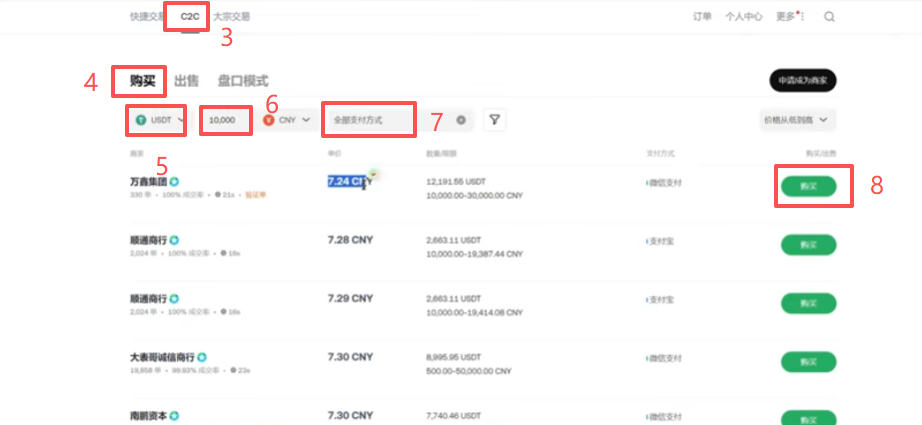922x425 pixels.
Task: Open the 盘口模式 tab
Action: pos(243,81)
